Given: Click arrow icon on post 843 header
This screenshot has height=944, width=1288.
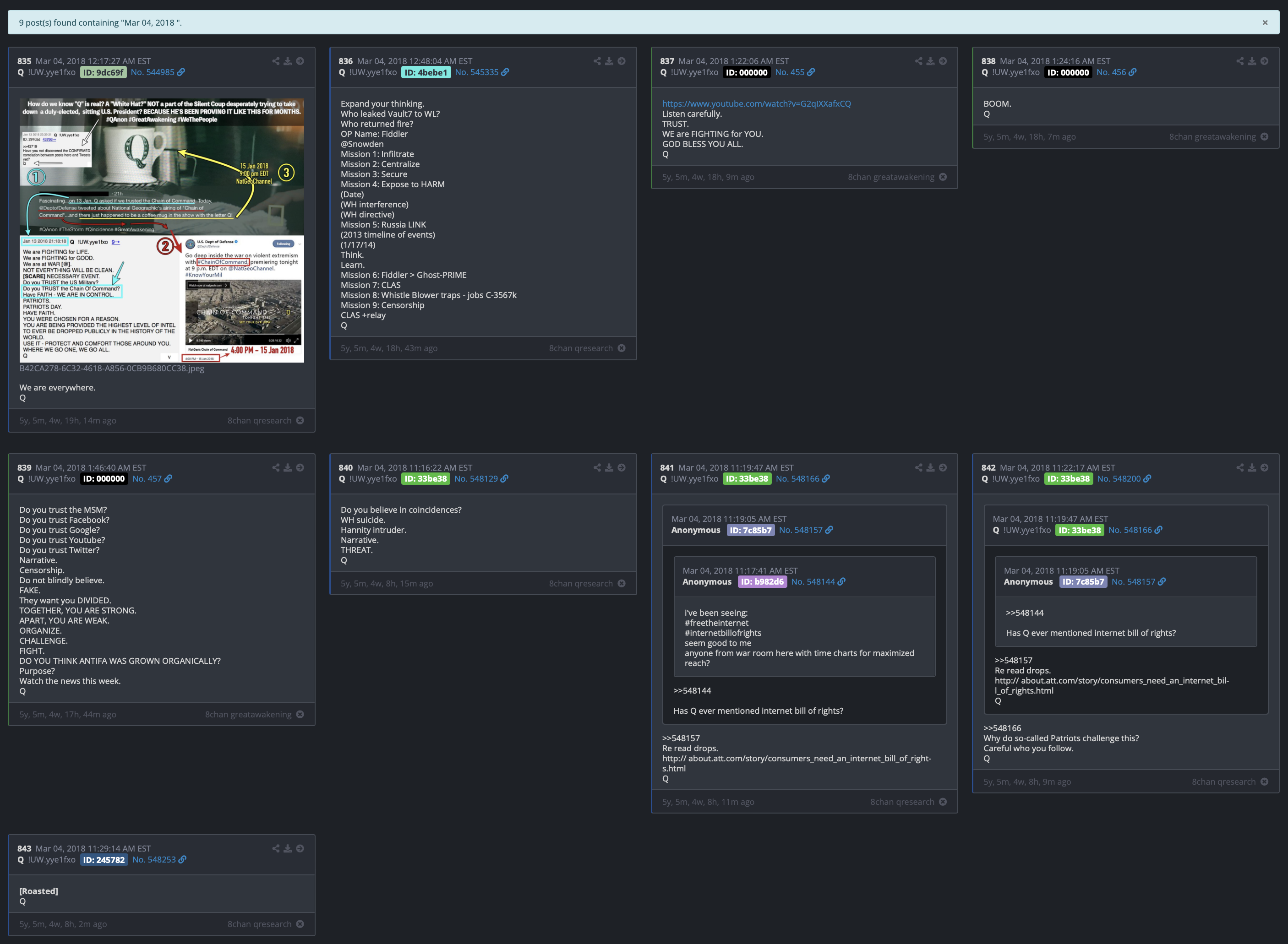Looking at the screenshot, I should [x=300, y=849].
